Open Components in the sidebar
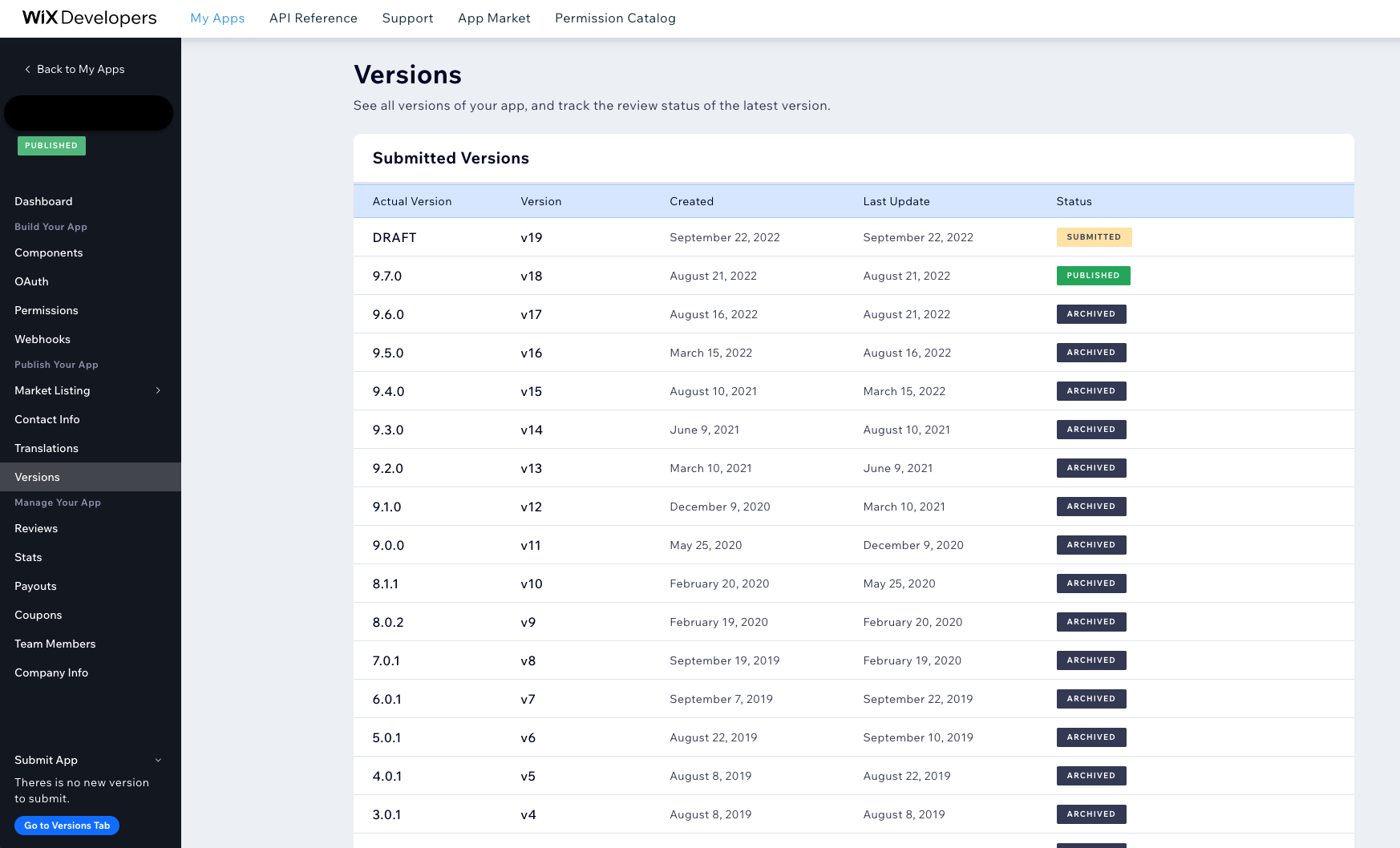1400x848 pixels. (x=48, y=252)
